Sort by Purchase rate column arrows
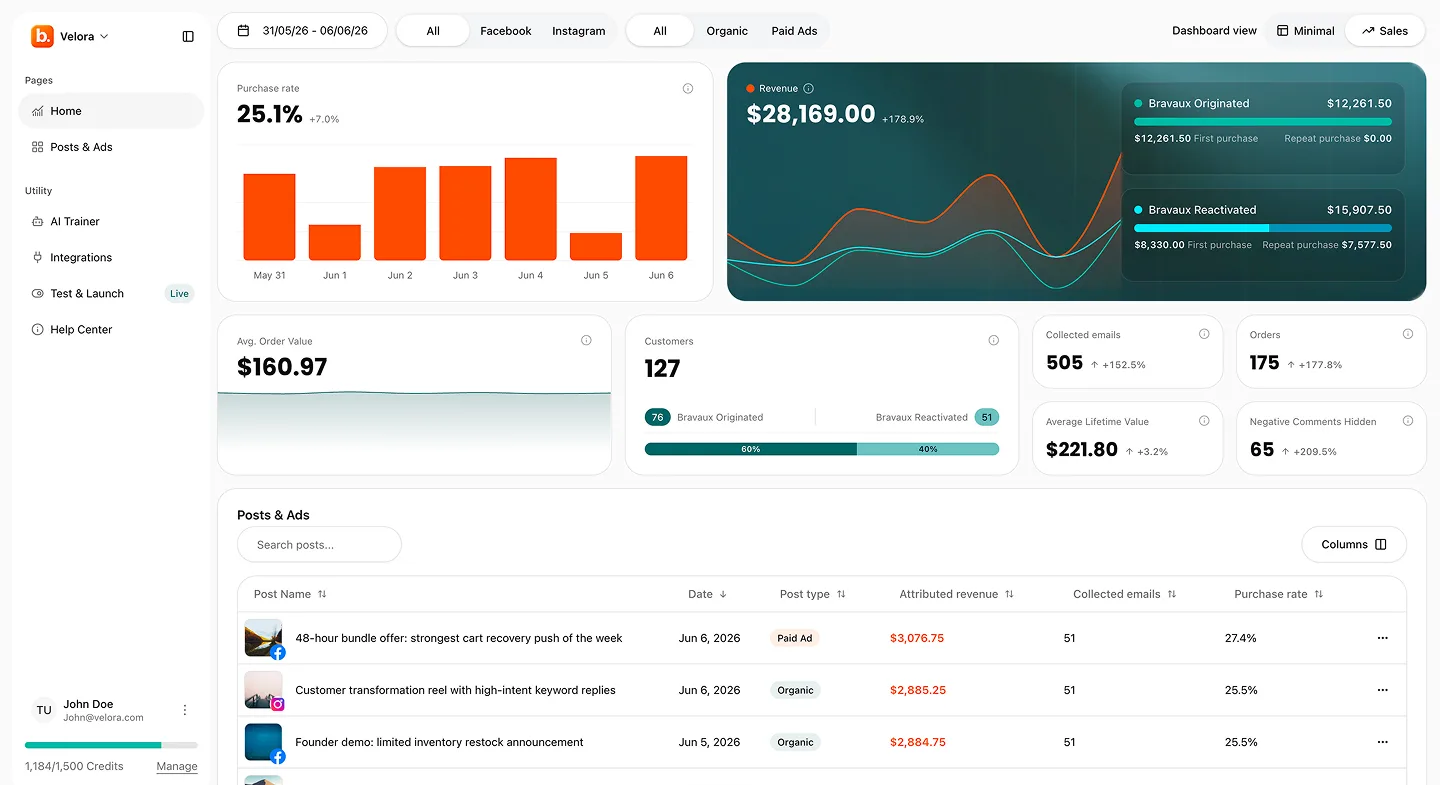 pos(1319,594)
